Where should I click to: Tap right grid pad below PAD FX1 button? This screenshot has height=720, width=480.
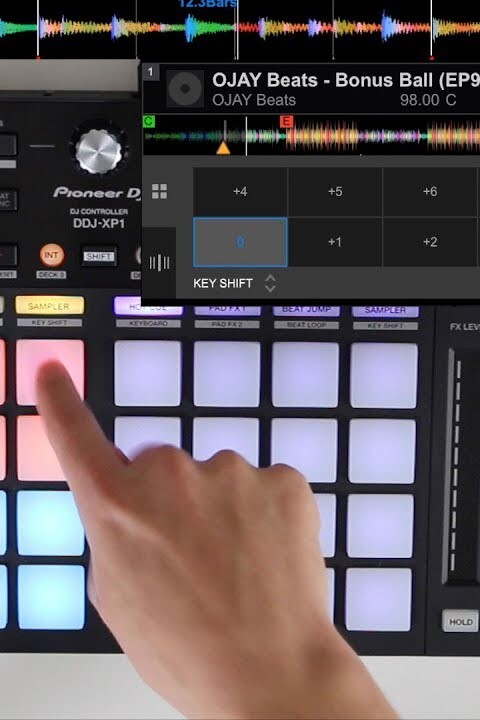pyautogui.click(x=226, y=374)
